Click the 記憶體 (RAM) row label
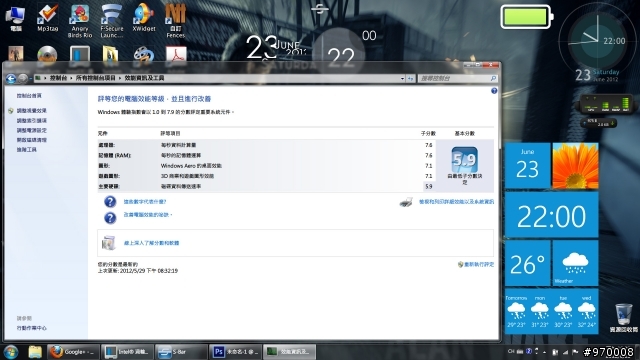This screenshot has width=640, height=360. (115, 156)
